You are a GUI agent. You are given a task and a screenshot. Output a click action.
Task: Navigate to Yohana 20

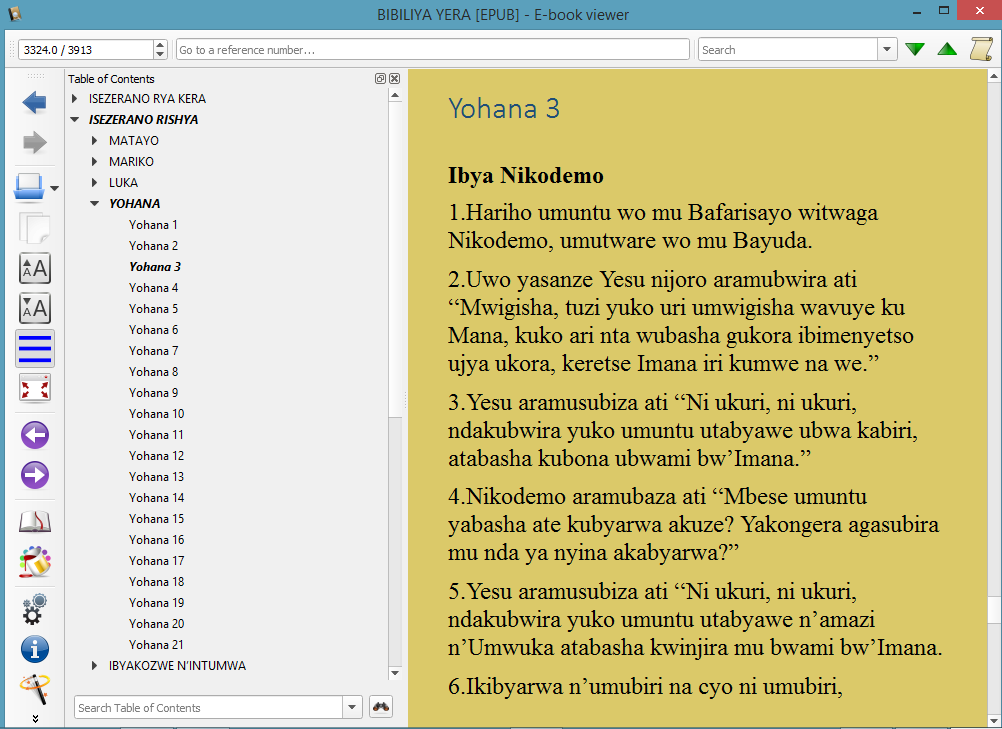(x=157, y=624)
